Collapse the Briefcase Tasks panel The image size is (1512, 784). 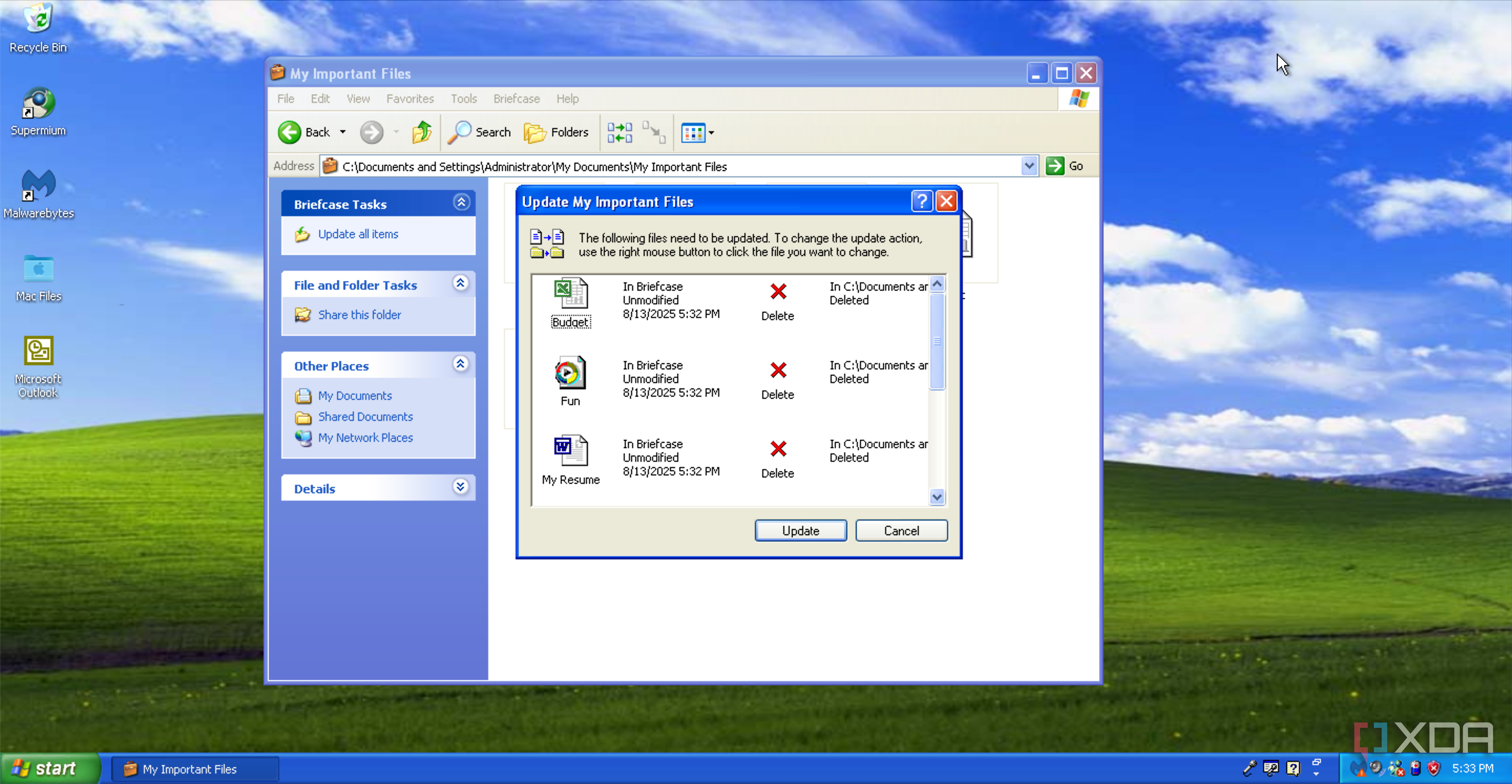click(461, 203)
